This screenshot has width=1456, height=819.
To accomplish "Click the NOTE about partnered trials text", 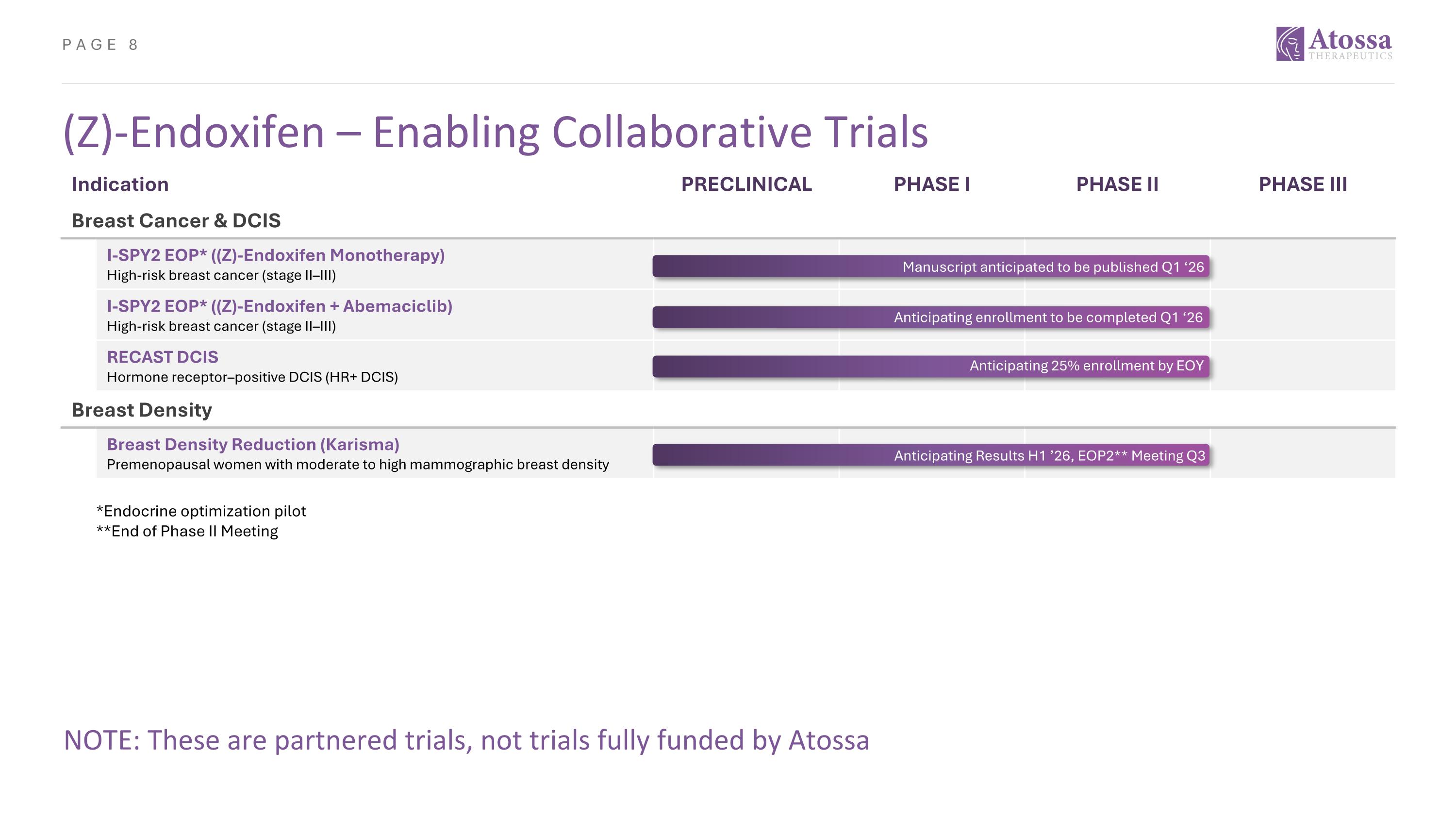I will (466, 740).
